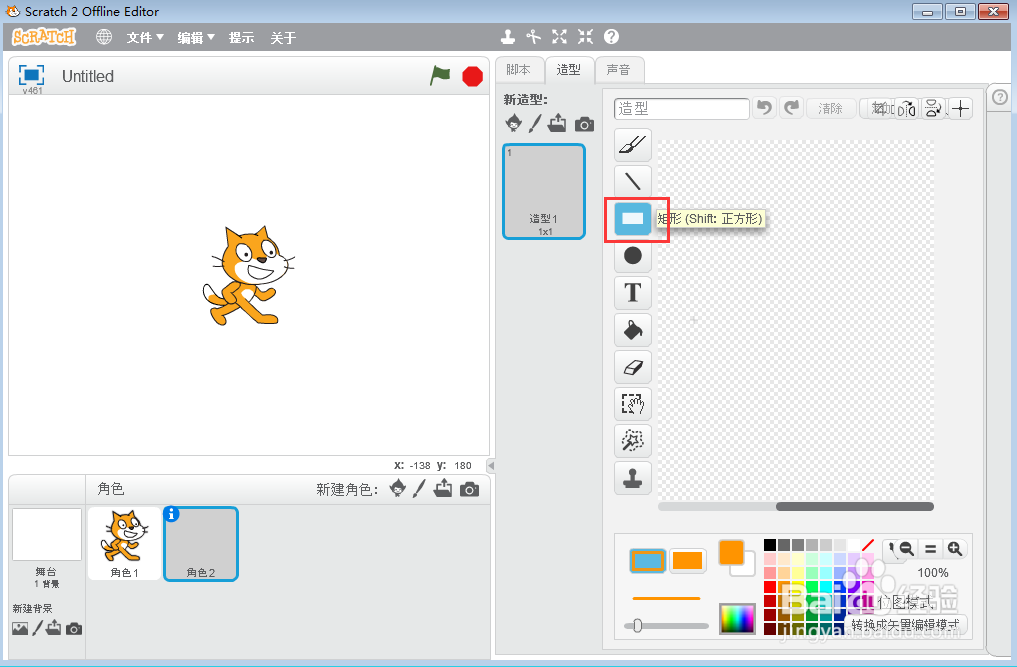
Task: Select the 造型1 costume thumbnail
Action: [543, 190]
